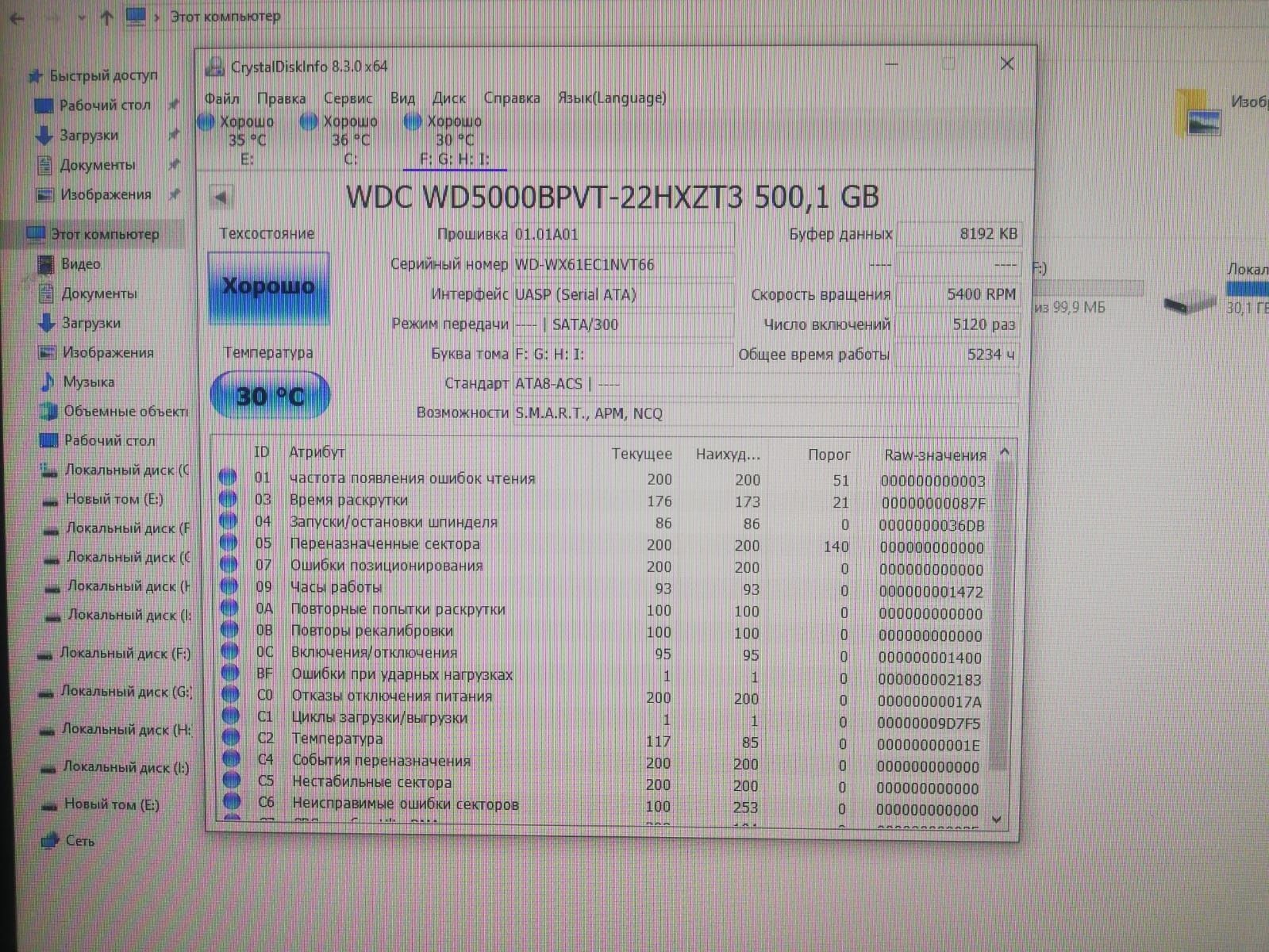The height and width of the screenshot is (952, 1269).
Task: Open Видео folder in Explorer sidebar
Action: [80, 263]
